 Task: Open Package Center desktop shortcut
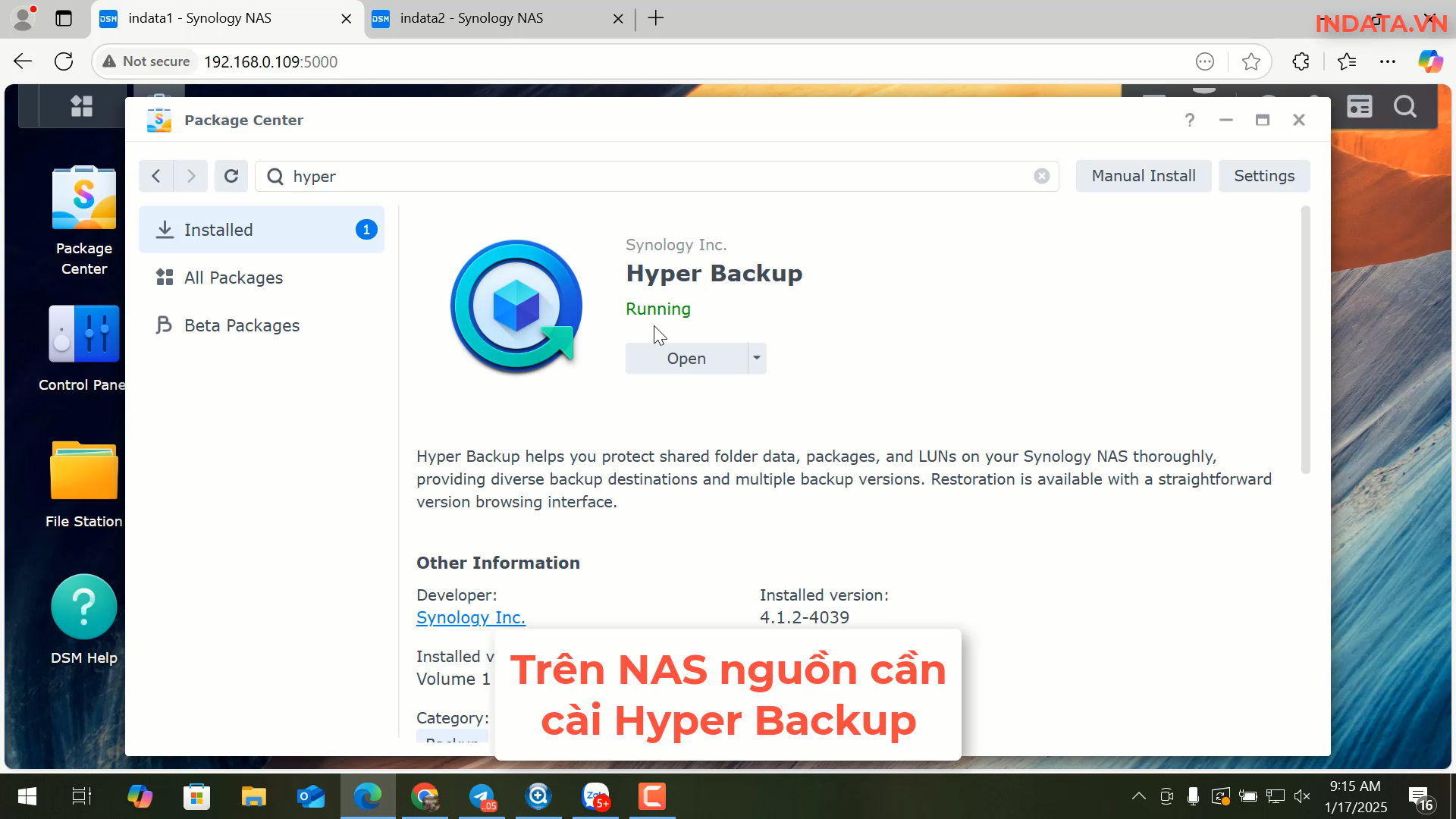click(84, 221)
